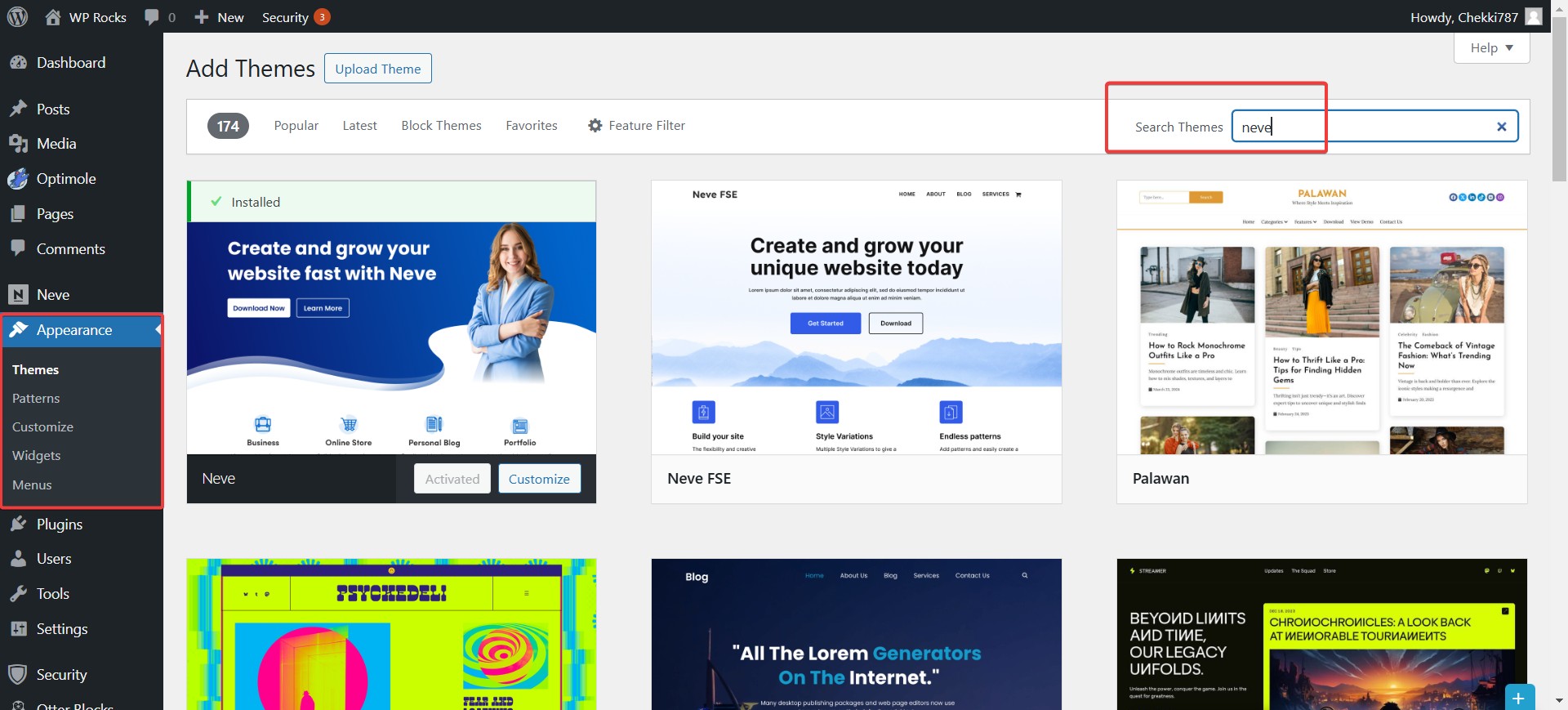Click the WordPress logo icon
This screenshot has height=710, width=1568.
click(x=17, y=17)
